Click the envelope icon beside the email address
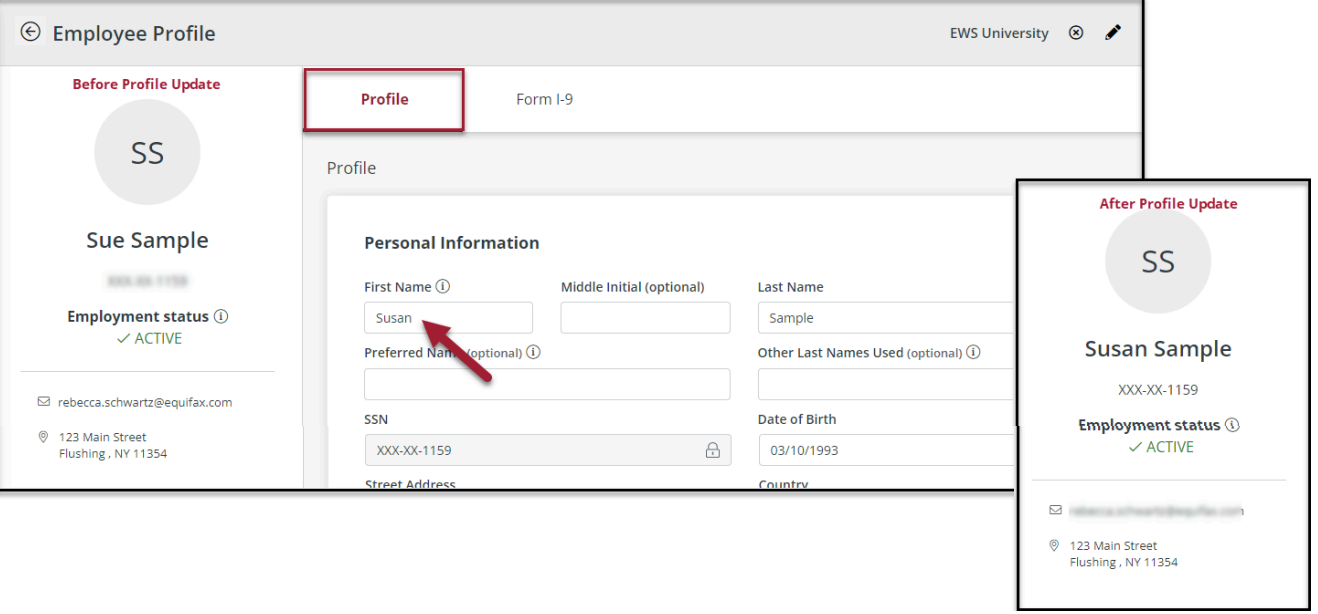Viewport: 1318px width, 614px height. pyautogui.click(x=42, y=402)
